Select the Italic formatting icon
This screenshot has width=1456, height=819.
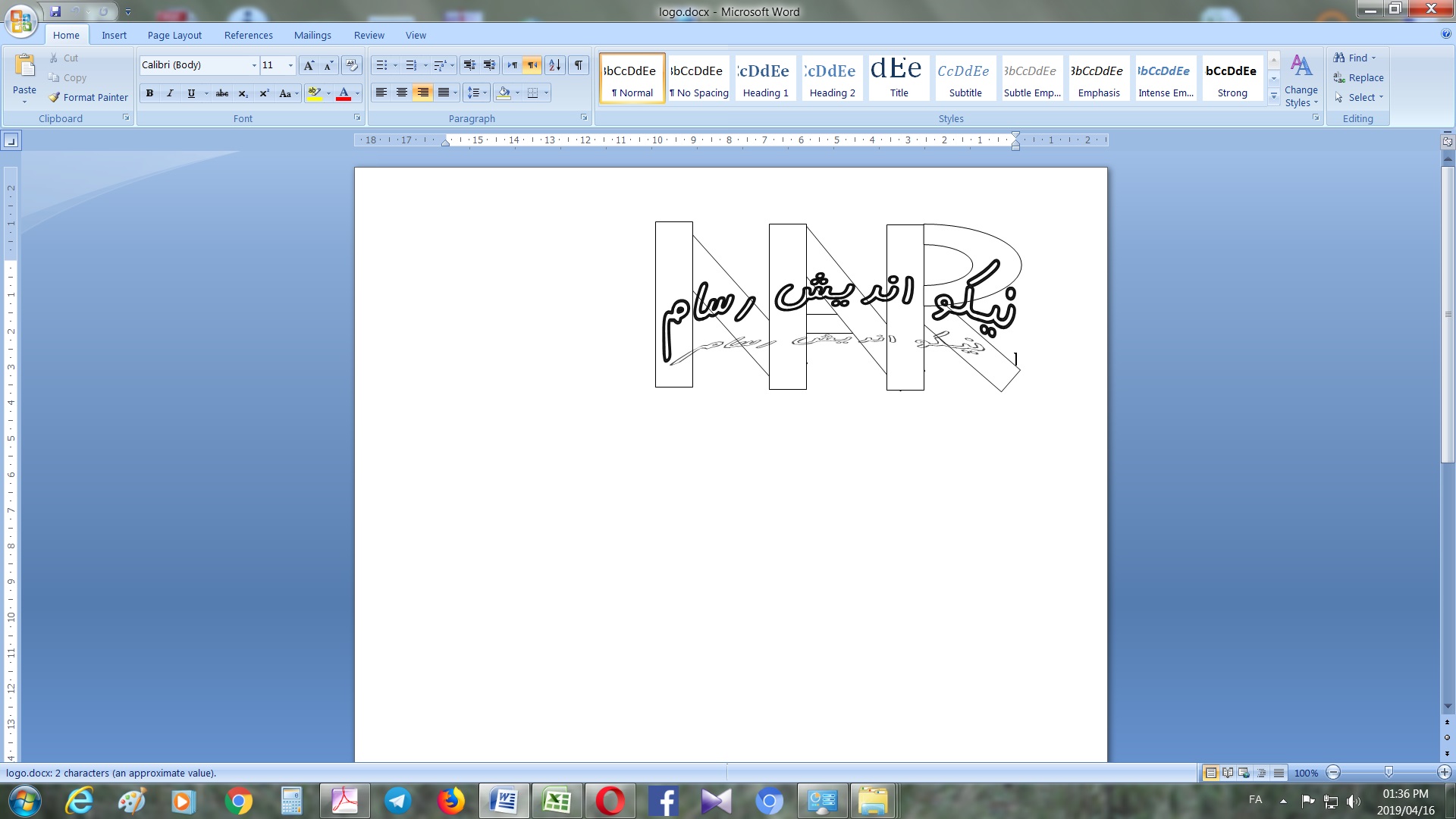(169, 93)
